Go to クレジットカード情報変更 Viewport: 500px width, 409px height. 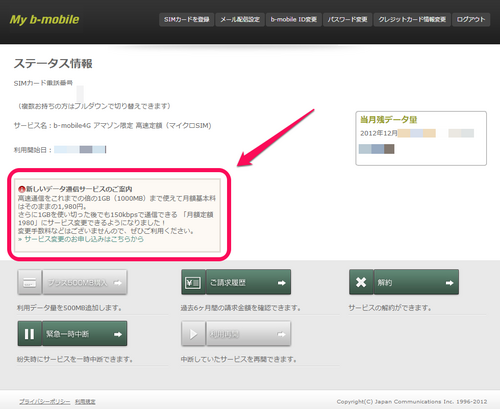(412, 19)
